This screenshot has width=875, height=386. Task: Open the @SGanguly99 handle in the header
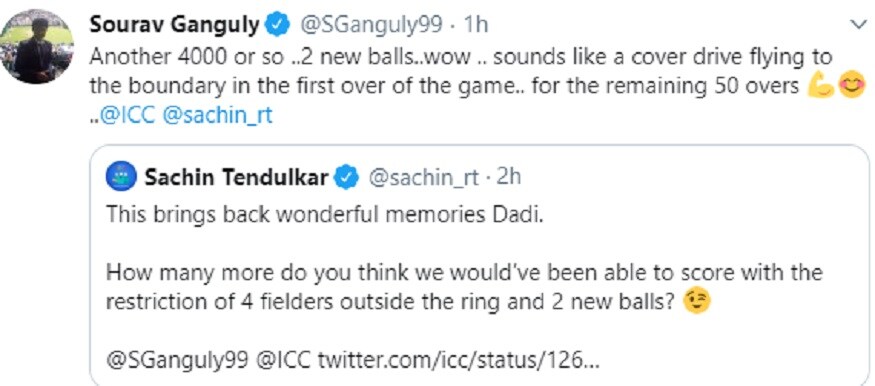click(x=371, y=25)
